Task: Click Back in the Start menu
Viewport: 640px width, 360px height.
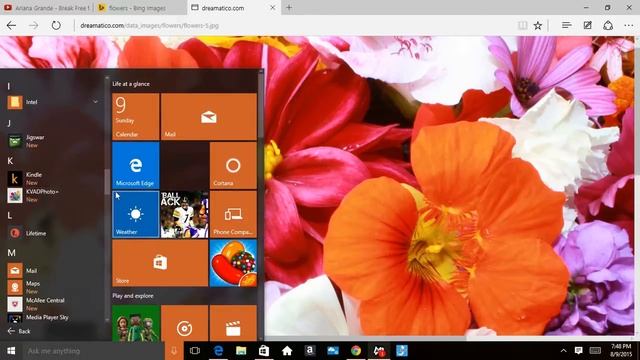Action: pyautogui.click(x=19, y=331)
